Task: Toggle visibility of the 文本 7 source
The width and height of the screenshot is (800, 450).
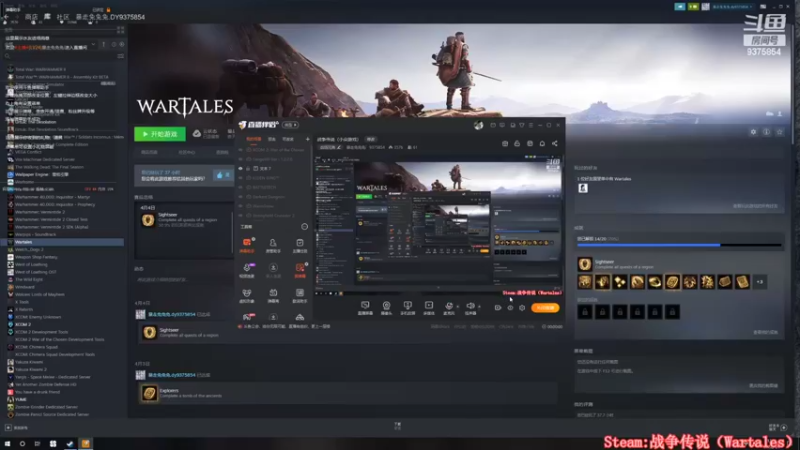Action: click(240, 168)
